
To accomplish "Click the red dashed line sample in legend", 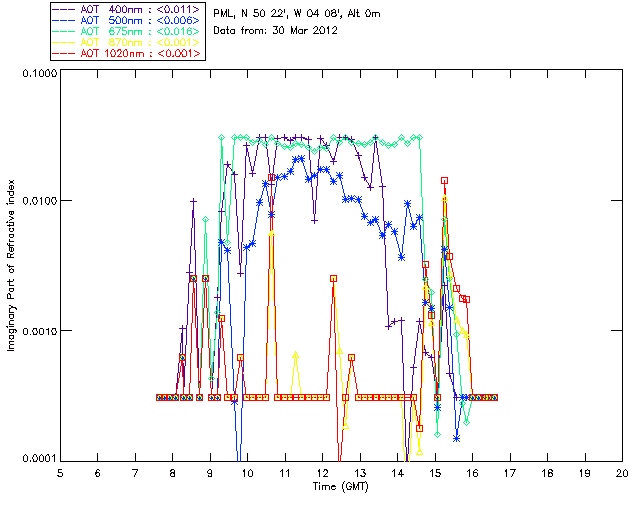I will 64,54.
